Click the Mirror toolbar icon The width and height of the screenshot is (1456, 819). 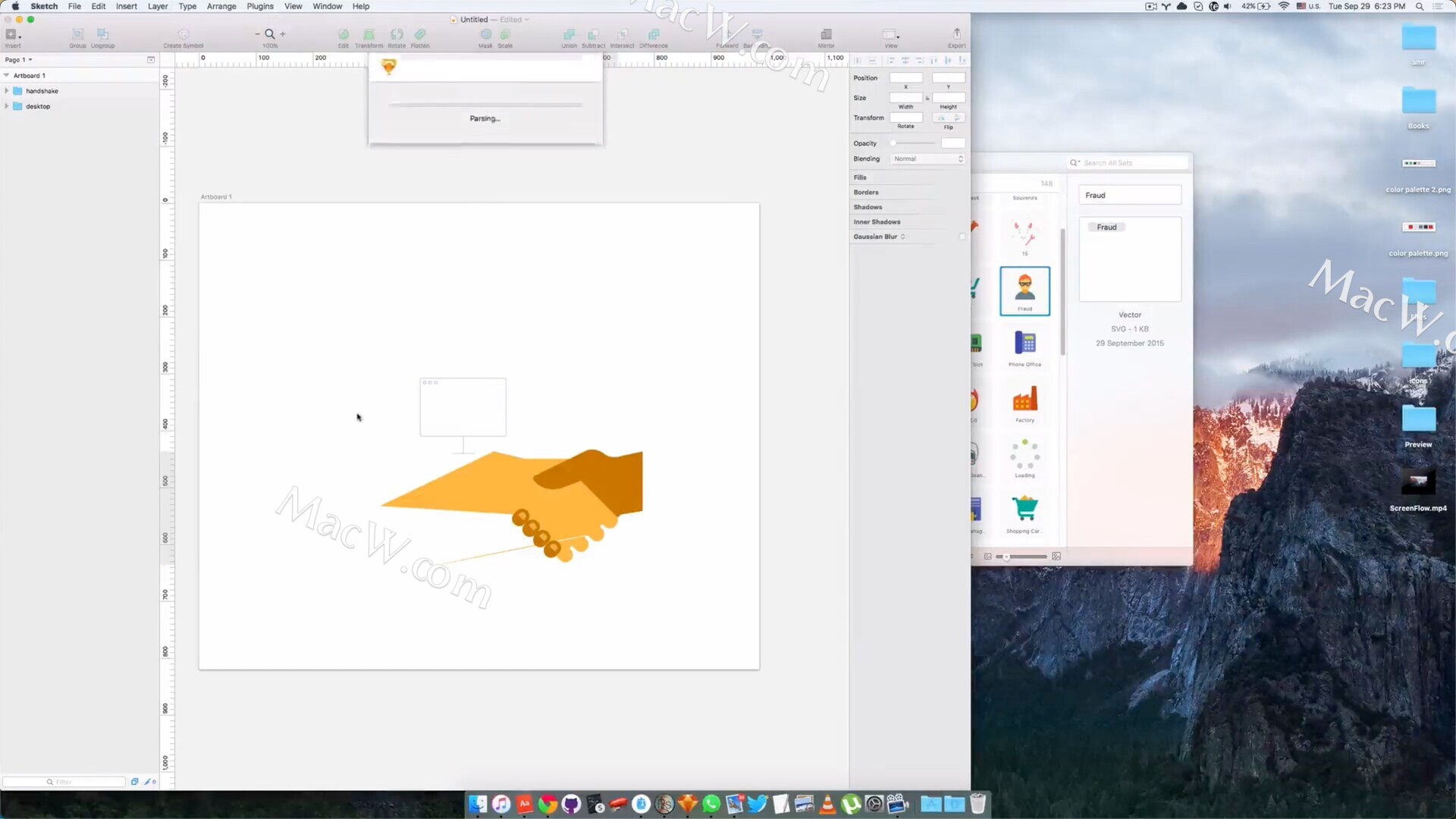pyautogui.click(x=827, y=37)
